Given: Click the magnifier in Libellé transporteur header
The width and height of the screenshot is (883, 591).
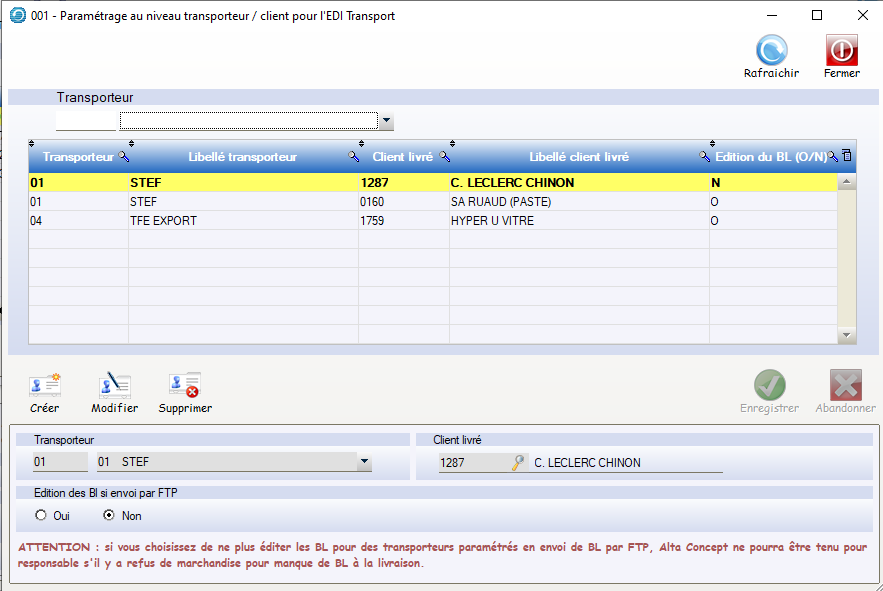Looking at the screenshot, I should (353, 157).
